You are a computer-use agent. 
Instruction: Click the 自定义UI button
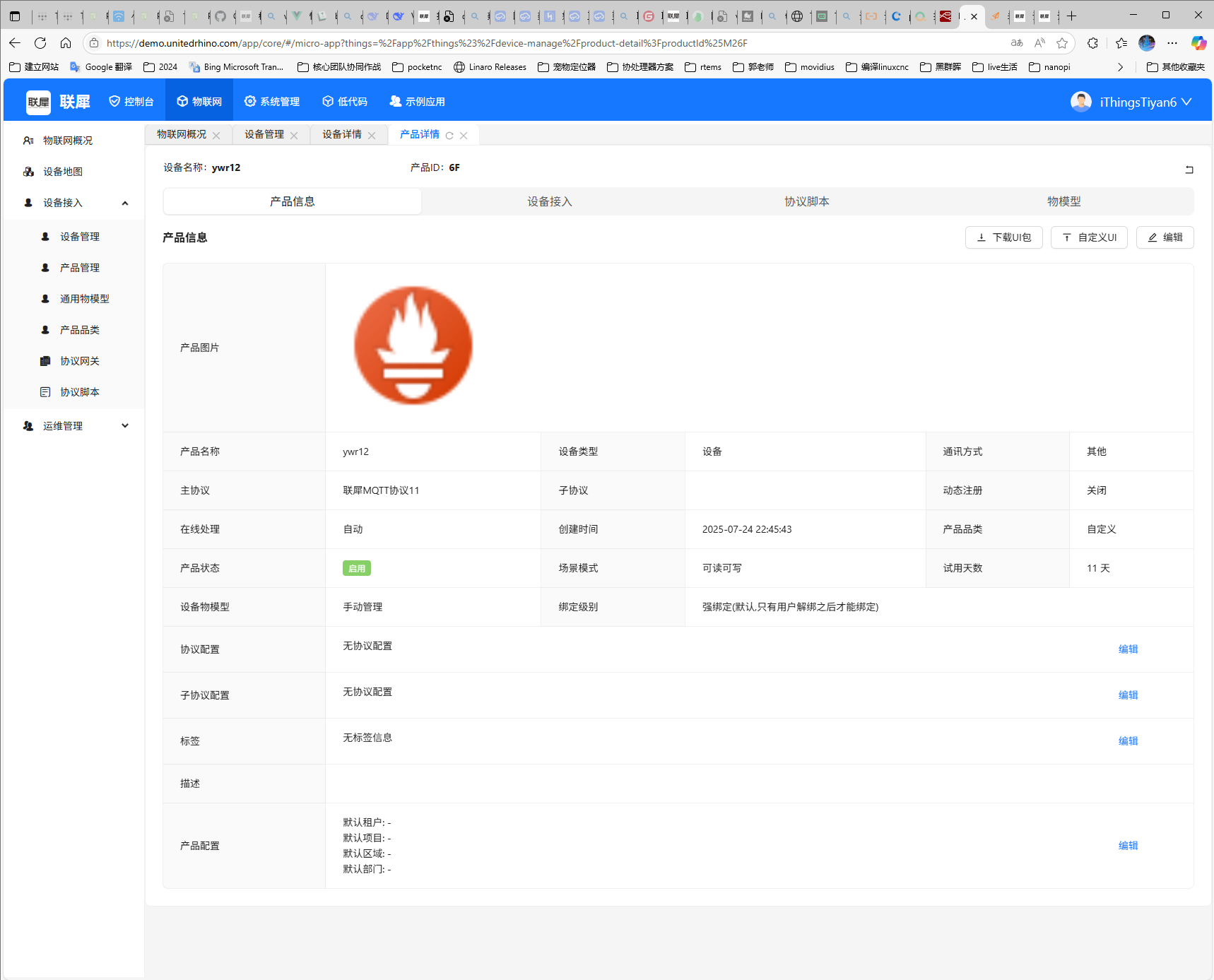[1089, 237]
